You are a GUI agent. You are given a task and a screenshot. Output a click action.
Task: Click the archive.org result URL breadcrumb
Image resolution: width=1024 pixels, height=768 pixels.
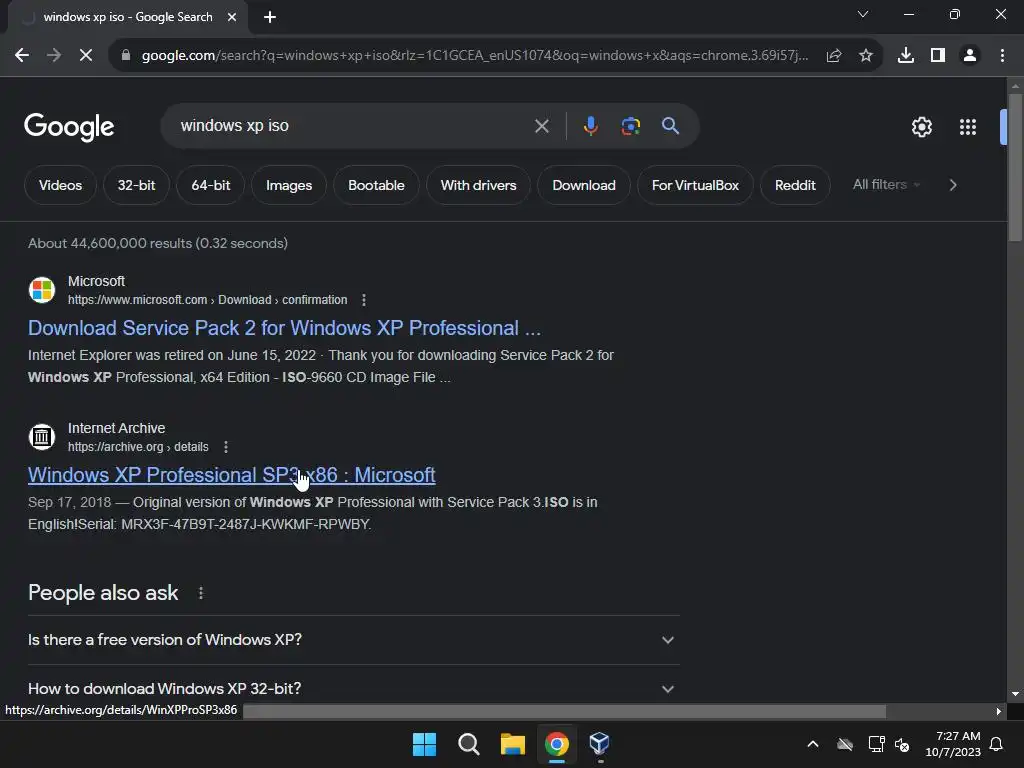point(138,447)
